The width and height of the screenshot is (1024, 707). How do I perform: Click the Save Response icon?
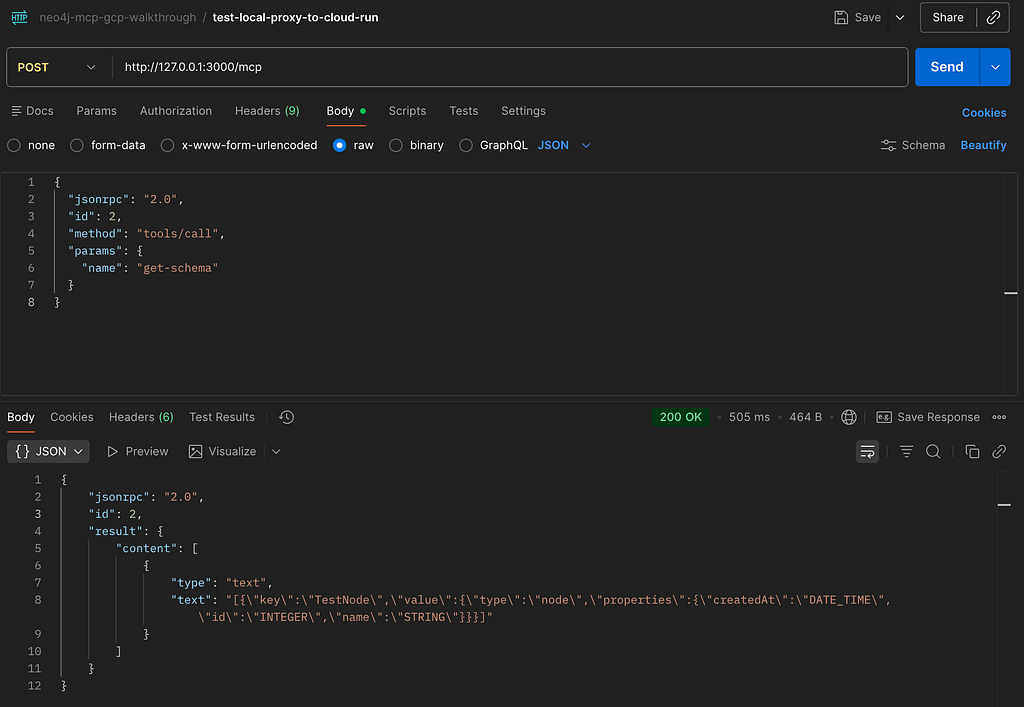pyautogui.click(x=884, y=417)
